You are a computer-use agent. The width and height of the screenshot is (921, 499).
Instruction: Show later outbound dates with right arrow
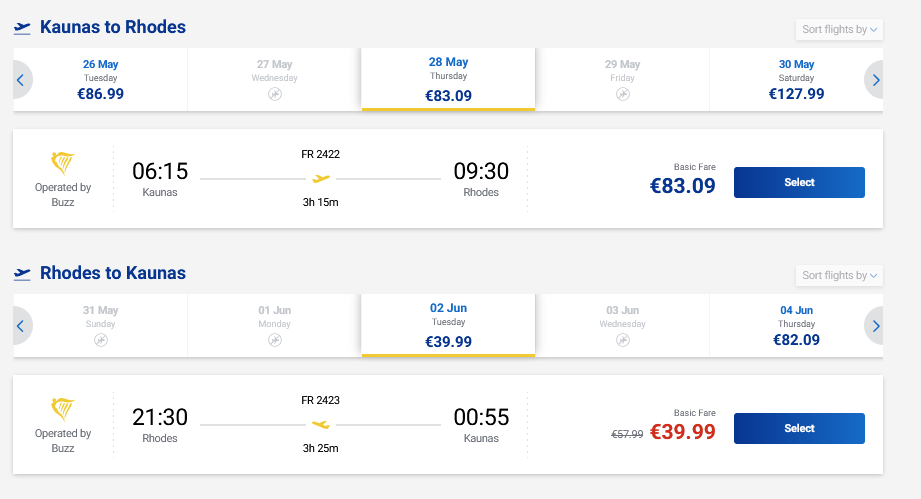(876, 80)
